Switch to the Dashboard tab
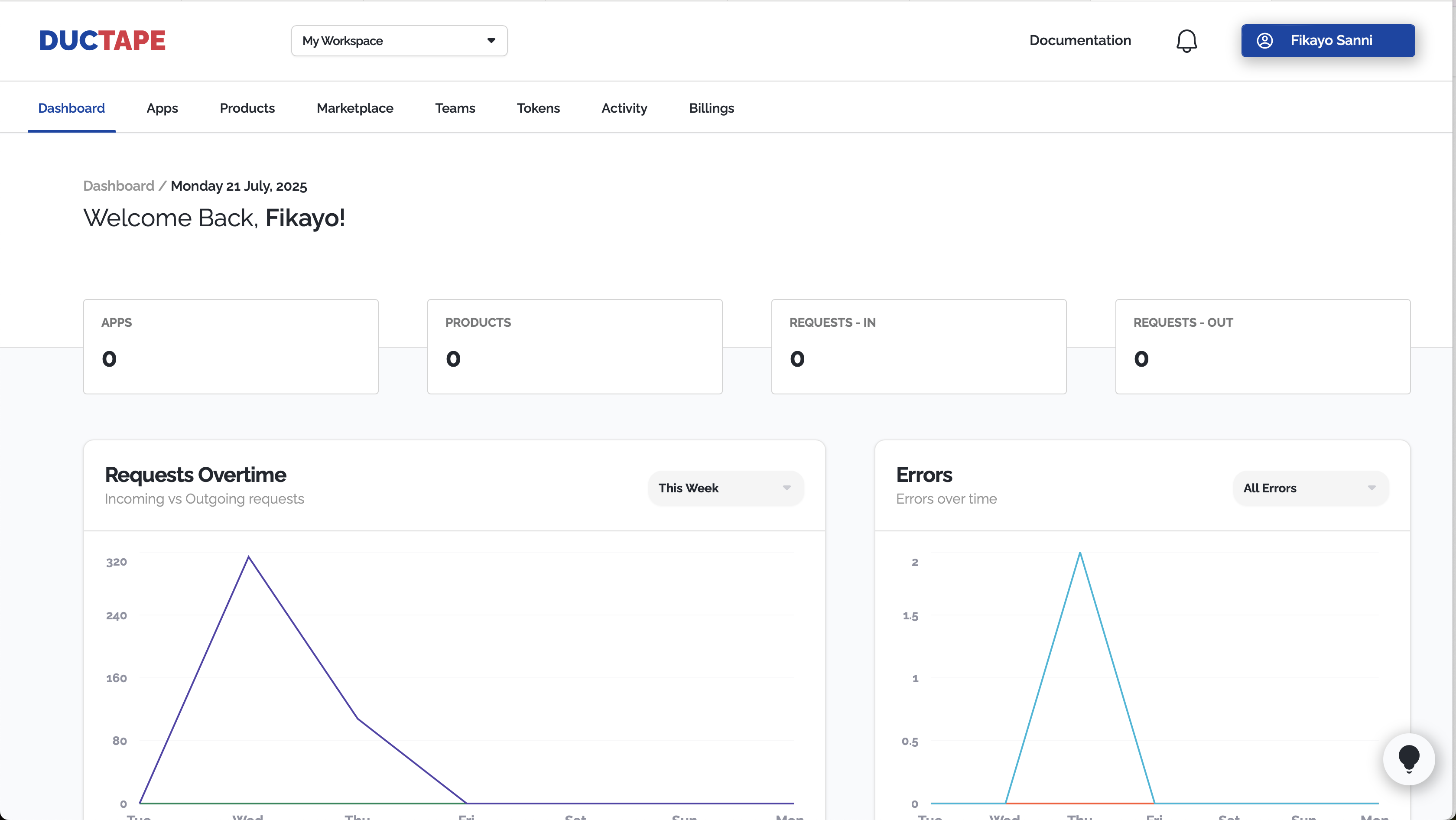This screenshot has height=820, width=1456. pyautogui.click(x=71, y=108)
